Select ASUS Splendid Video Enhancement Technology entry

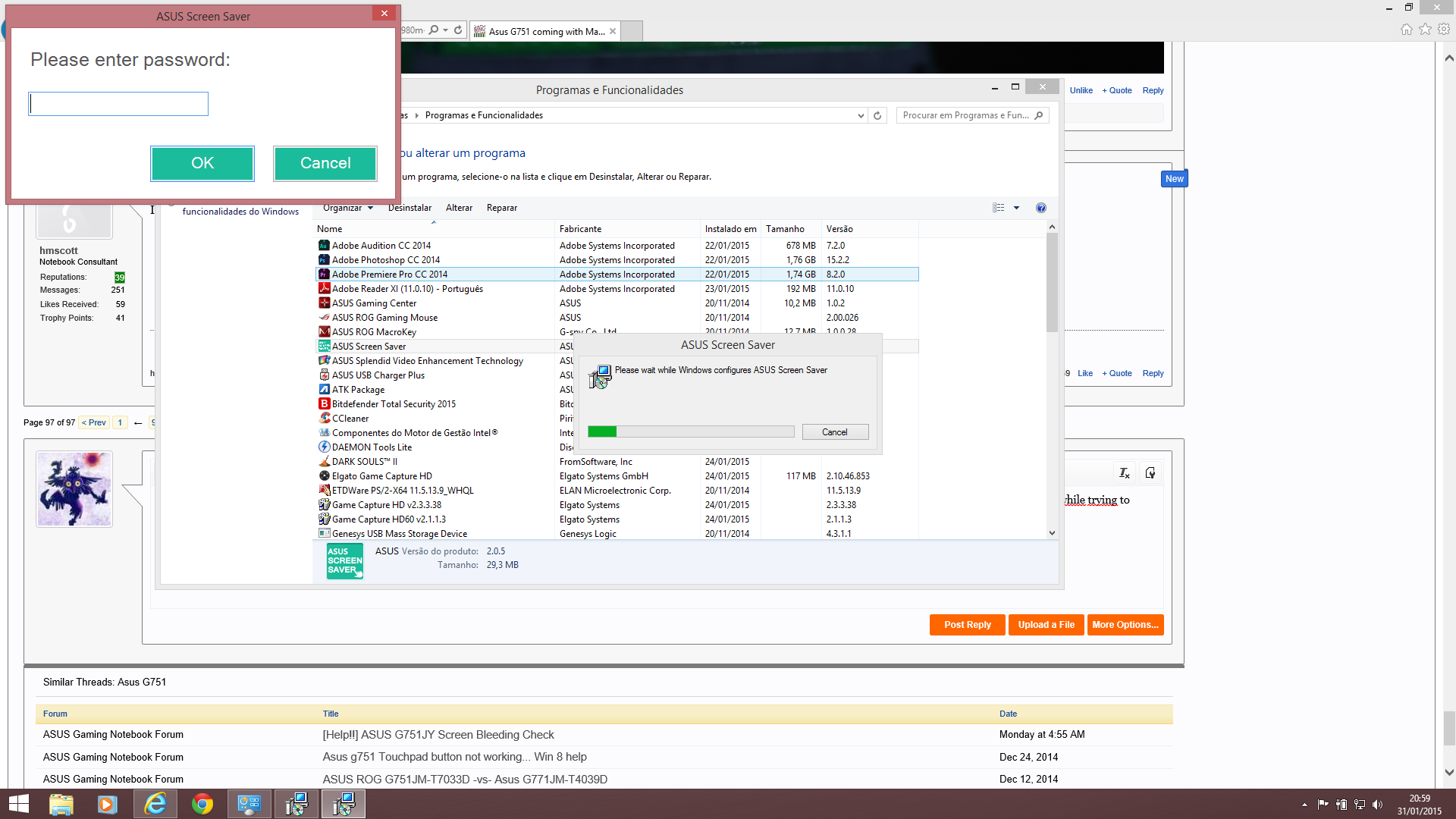pyautogui.click(x=427, y=361)
